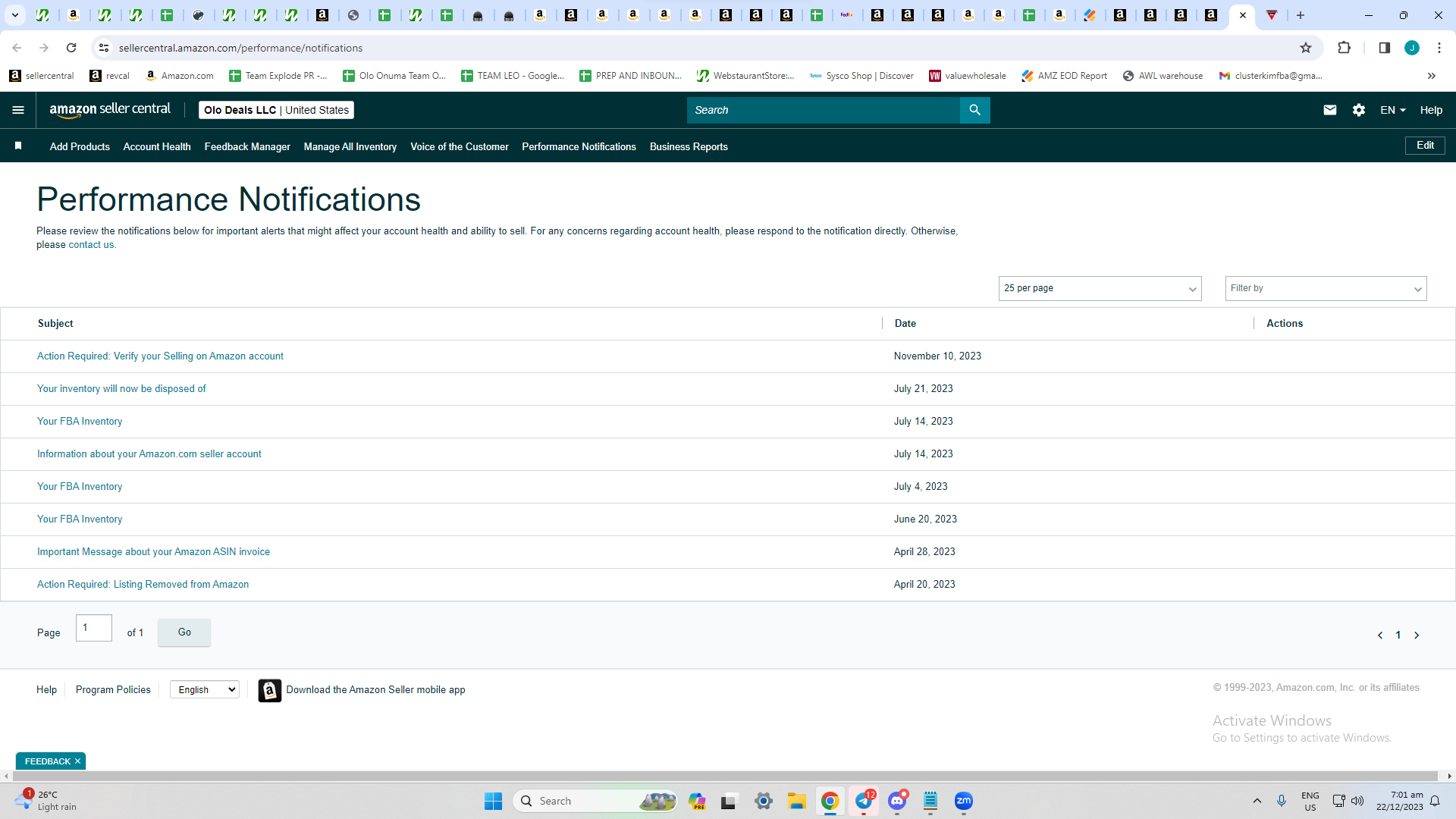Open the AMZ EOD Report bookmark
The image size is (1456, 819).
tap(1064, 76)
